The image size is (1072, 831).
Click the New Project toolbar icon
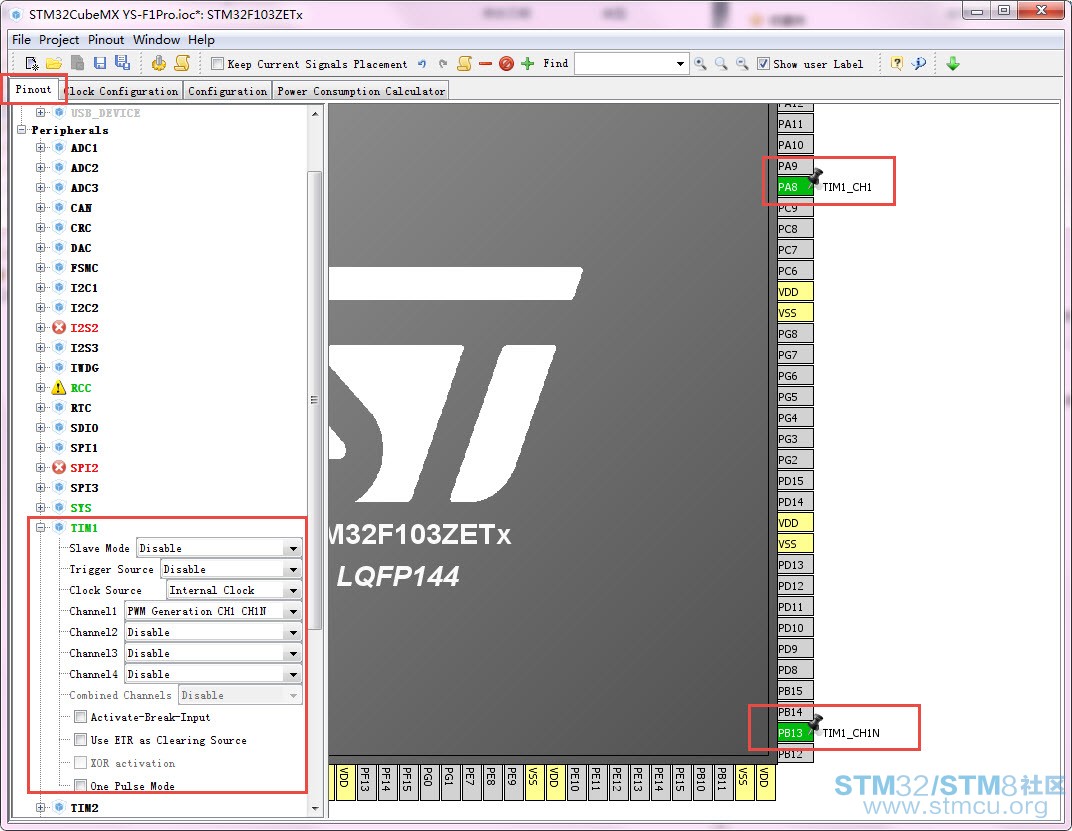click(x=31, y=64)
